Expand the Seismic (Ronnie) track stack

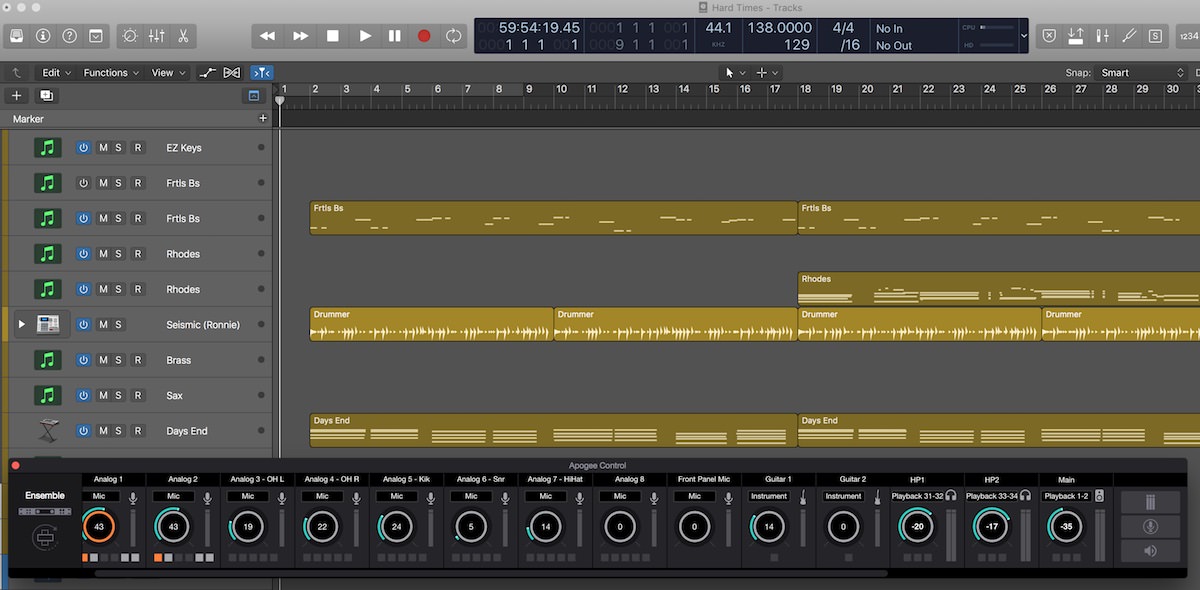click(21, 325)
